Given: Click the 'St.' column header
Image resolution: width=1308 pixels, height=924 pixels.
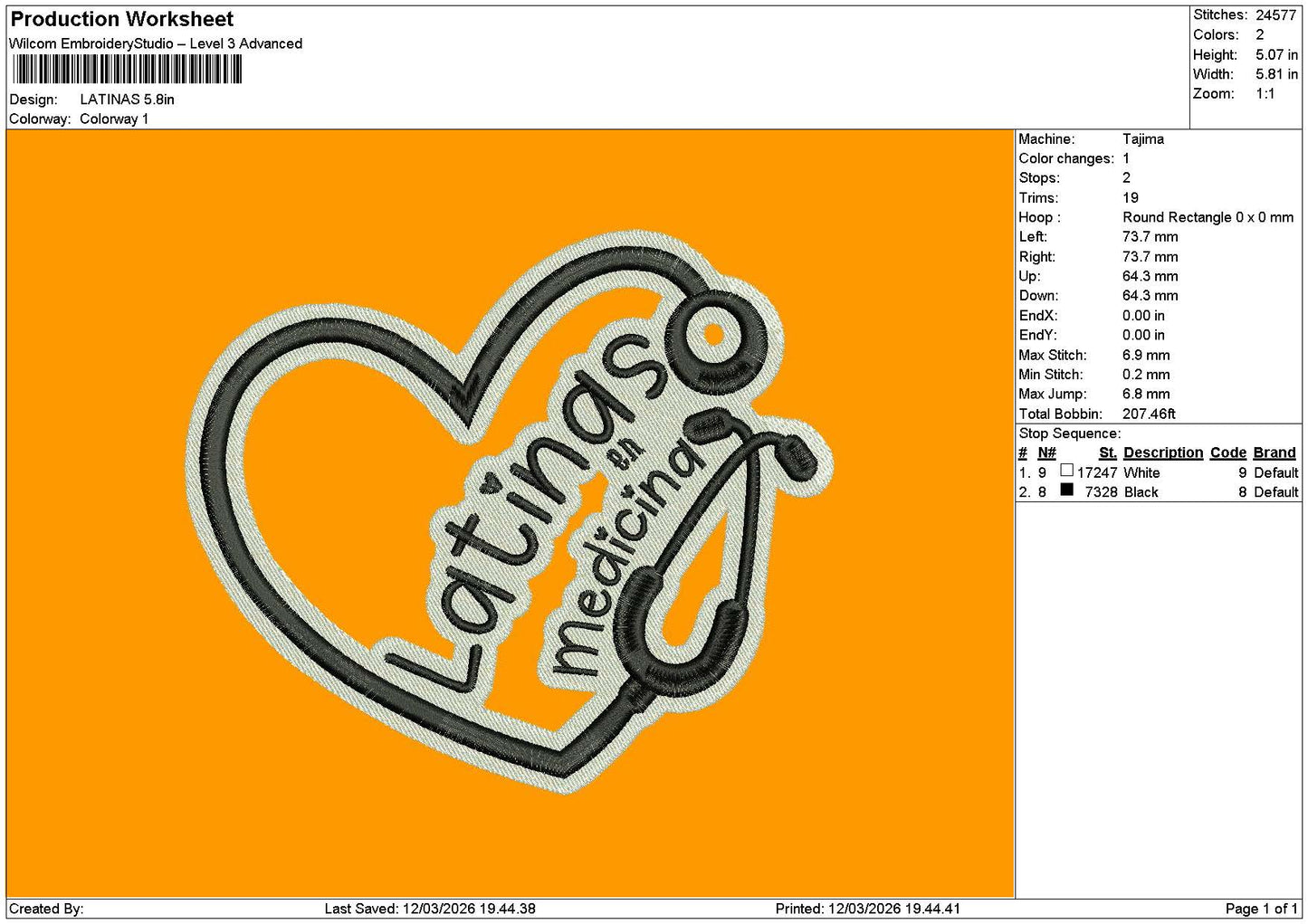Looking at the screenshot, I should (1108, 453).
